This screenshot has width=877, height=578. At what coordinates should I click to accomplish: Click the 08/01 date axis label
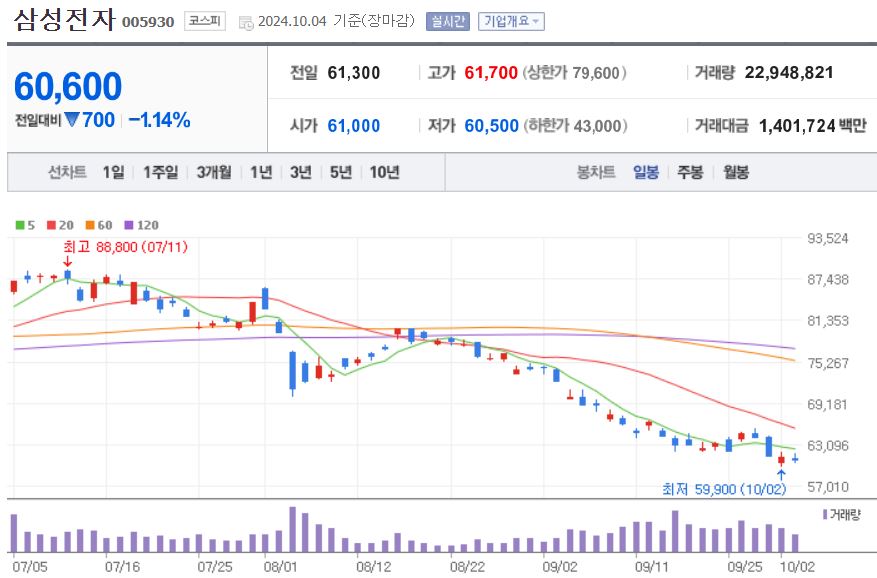click(x=281, y=567)
